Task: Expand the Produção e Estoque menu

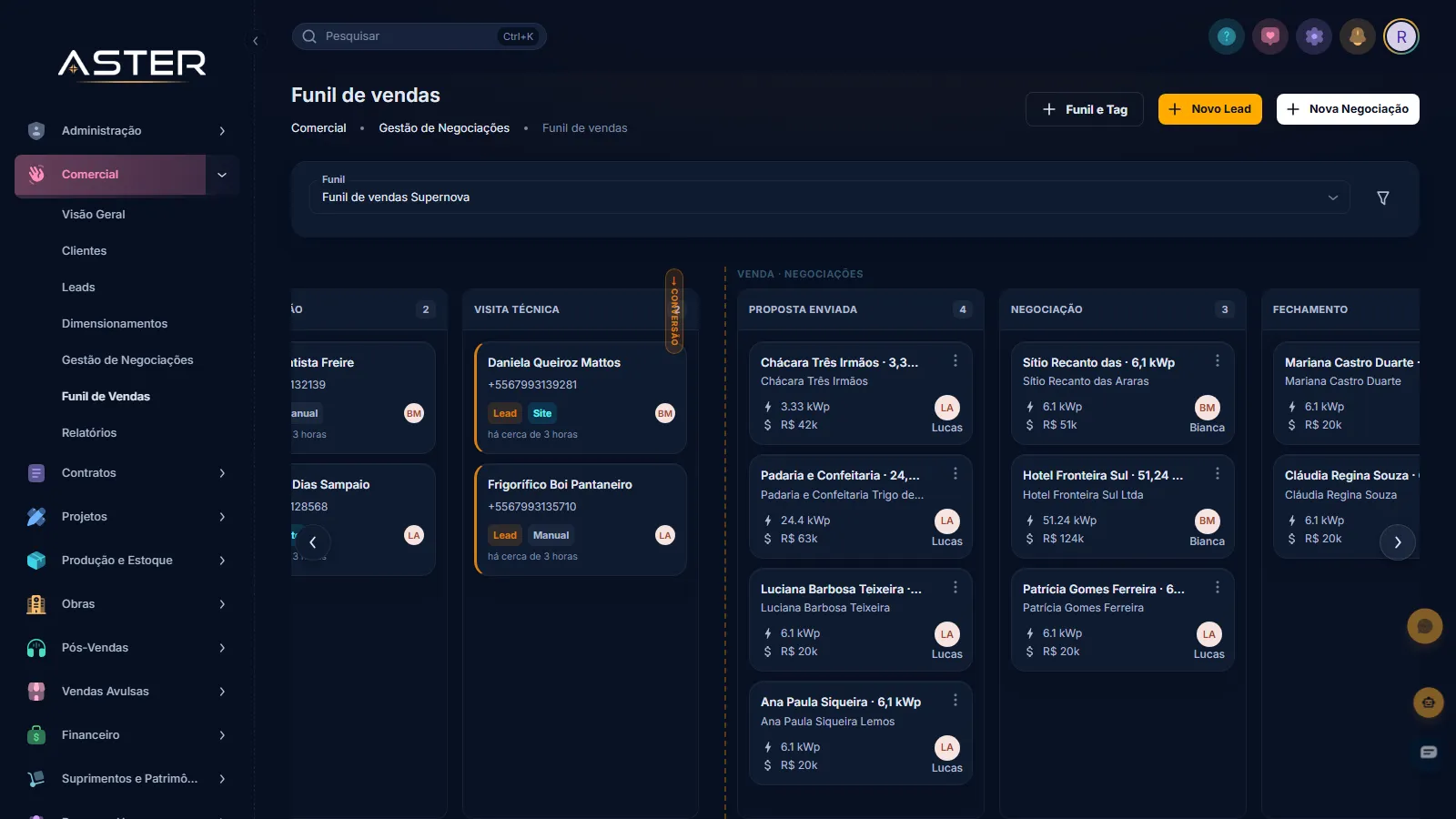Action: [127, 561]
